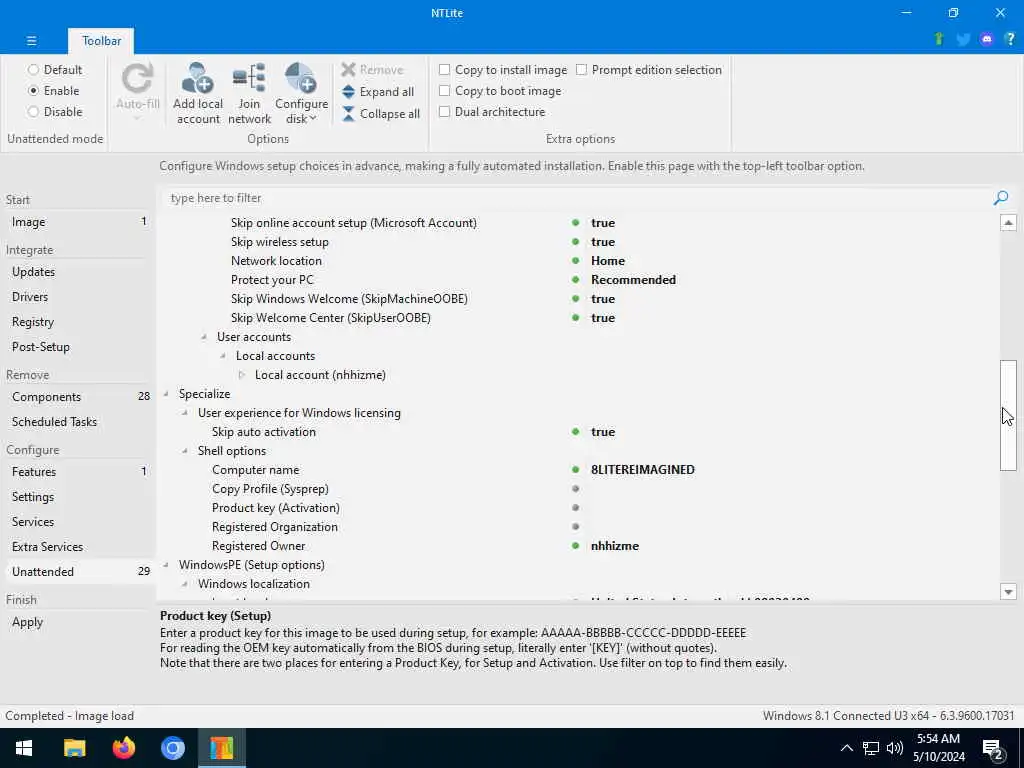Open File Explorer from taskbar

pos(74,748)
